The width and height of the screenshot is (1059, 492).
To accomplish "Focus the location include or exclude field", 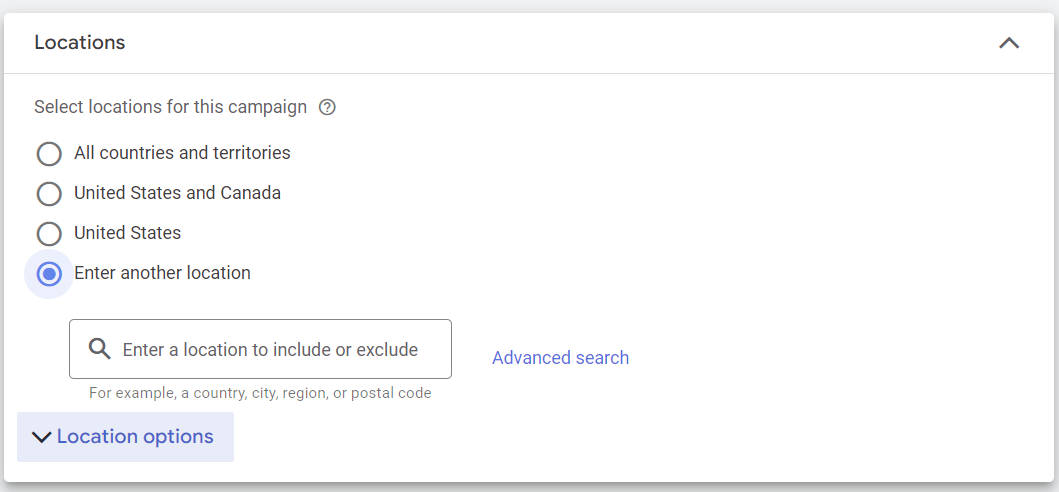I will click(x=270, y=349).
